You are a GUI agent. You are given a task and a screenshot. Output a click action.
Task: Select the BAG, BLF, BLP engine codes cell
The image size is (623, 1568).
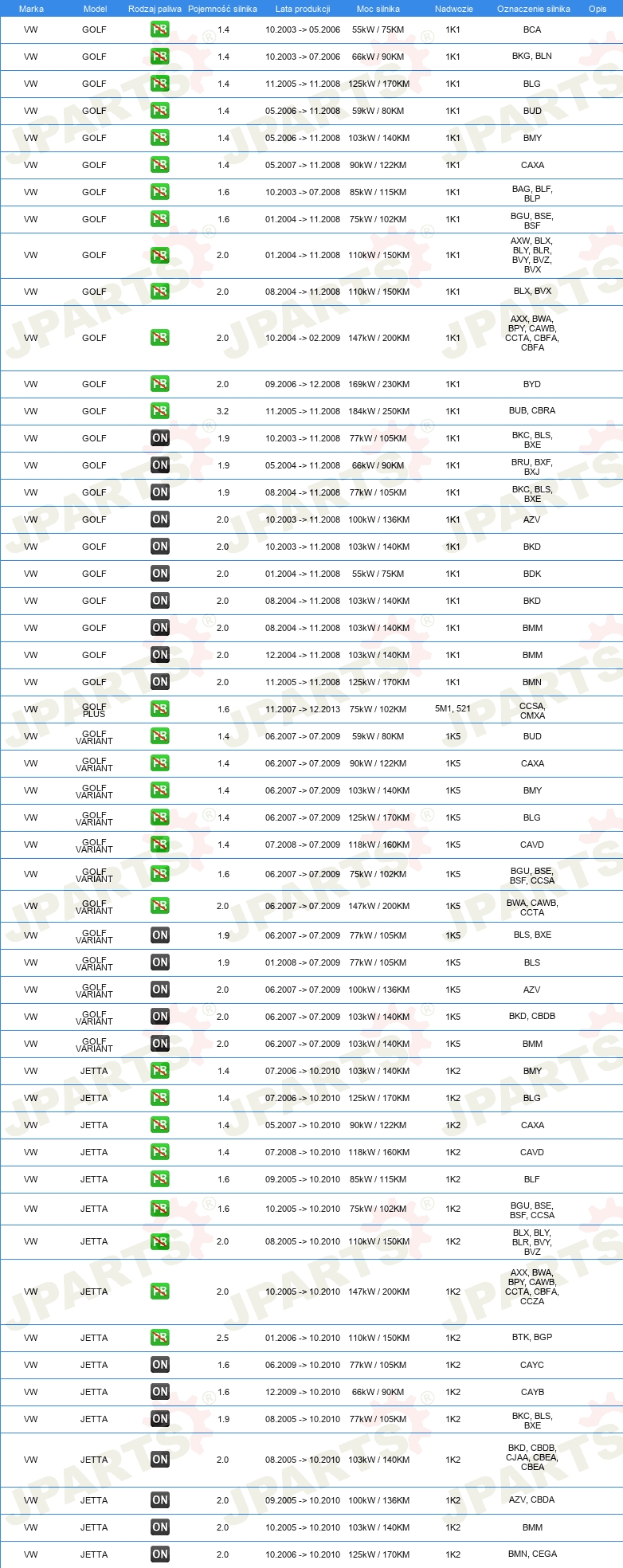(532, 194)
